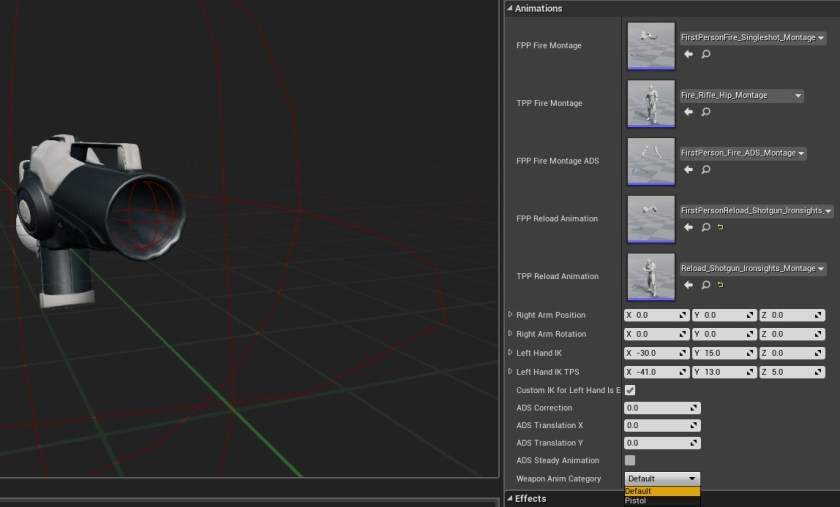
Task: Open the Fire_Rifle_Hip_Montage asset dropdown
Action: click(741, 96)
